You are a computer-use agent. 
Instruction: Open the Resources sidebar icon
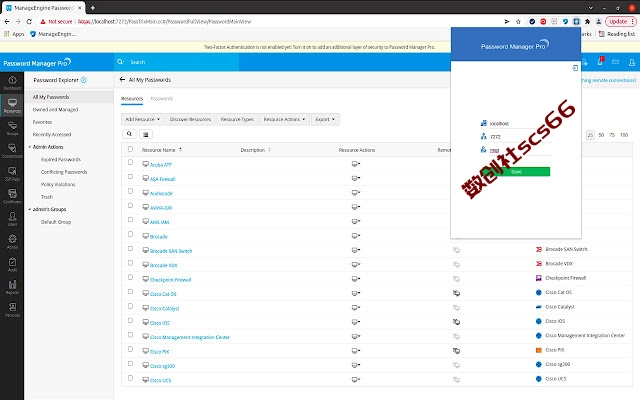[12, 105]
